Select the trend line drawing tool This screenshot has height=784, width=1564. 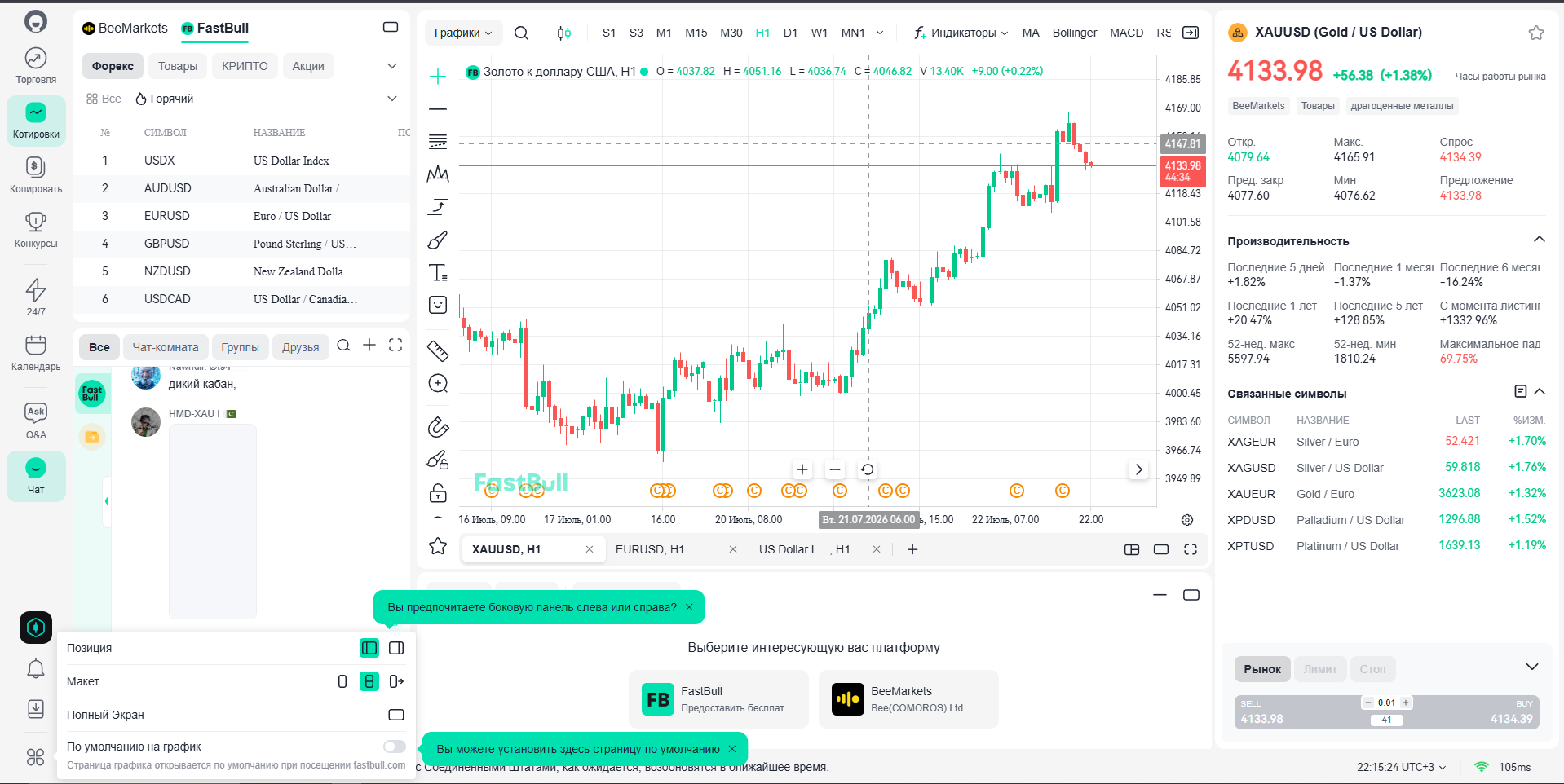point(438,109)
